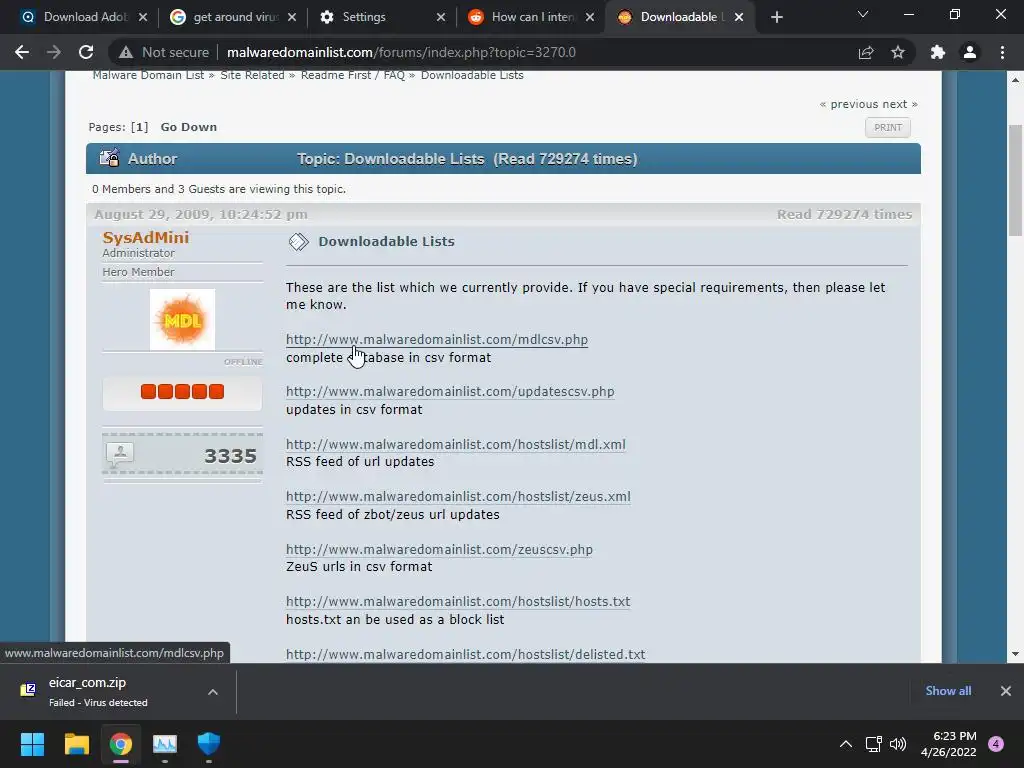Open File Explorer from the taskbar
The width and height of the screenshot is (1024, 768).
(76, 744)
